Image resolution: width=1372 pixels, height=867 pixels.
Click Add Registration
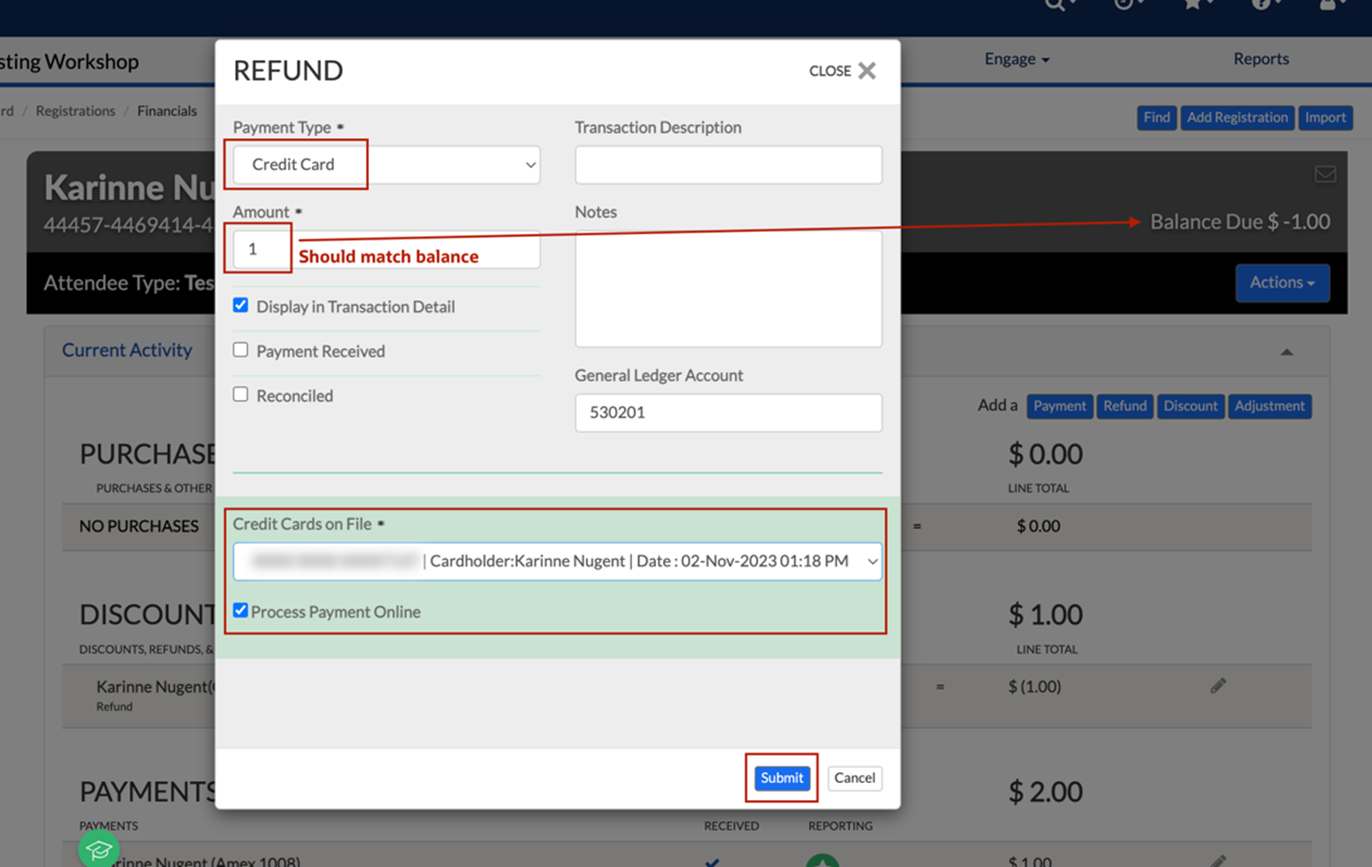pos(1238,118)
